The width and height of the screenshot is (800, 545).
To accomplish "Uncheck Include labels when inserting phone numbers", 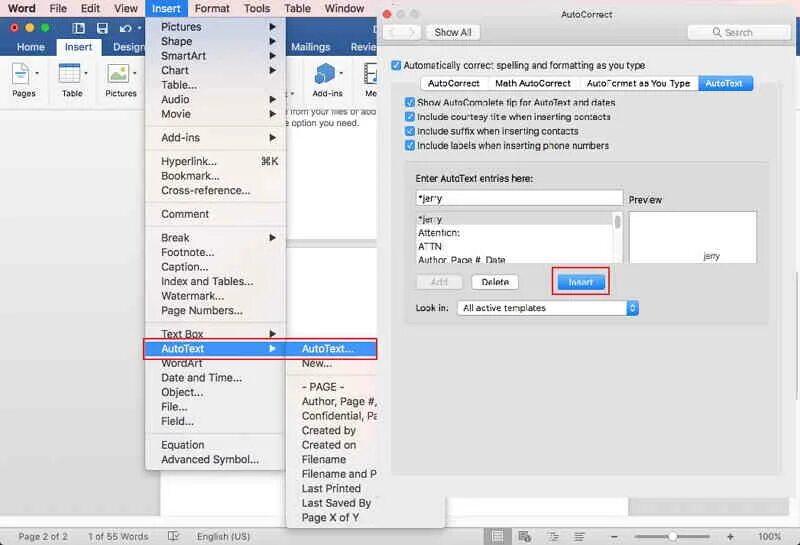I will (409, 145).
